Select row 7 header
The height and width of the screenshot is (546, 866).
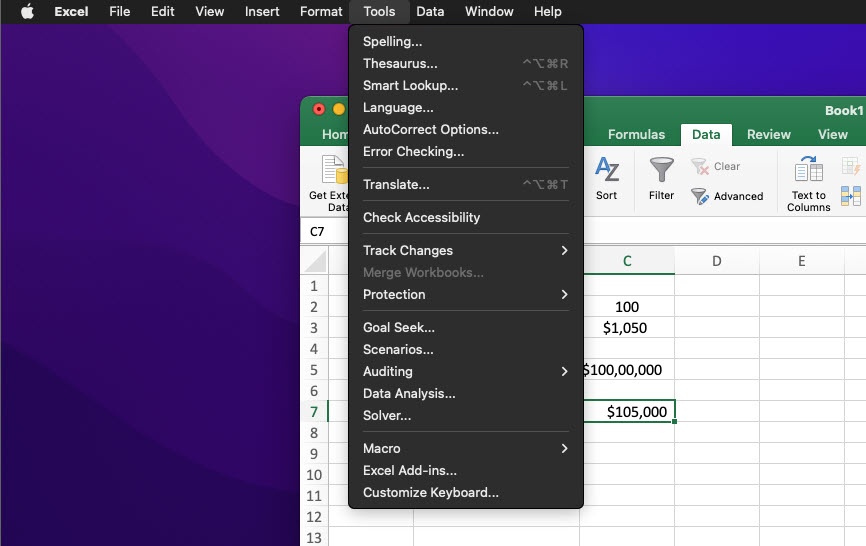click(x=314, y=412)
